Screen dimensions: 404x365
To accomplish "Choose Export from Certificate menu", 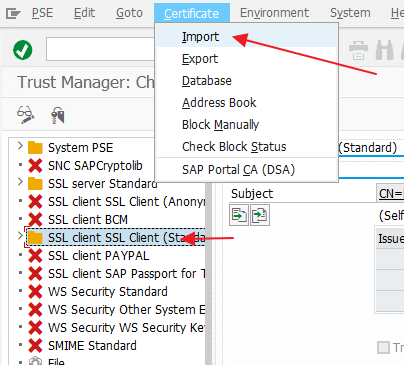I will pos(246,59).
